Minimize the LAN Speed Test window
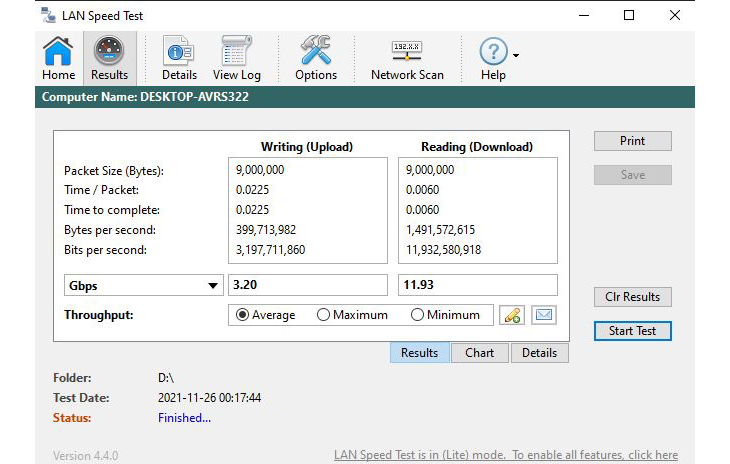Viewport: 730px width, 464px height. coord(584,15)
